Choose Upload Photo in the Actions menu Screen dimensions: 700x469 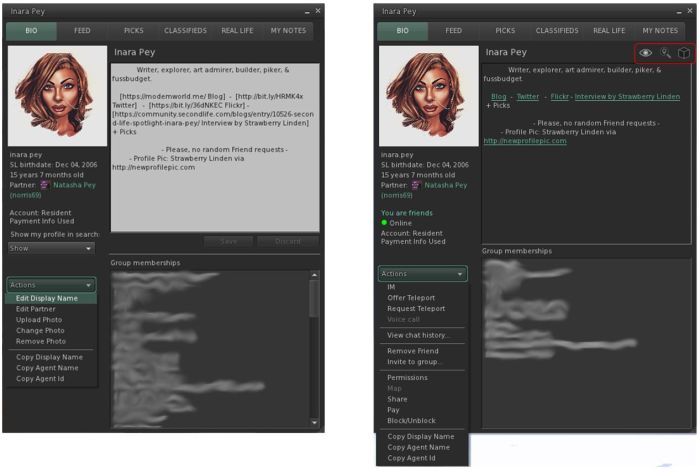click(x=40, y=320)
